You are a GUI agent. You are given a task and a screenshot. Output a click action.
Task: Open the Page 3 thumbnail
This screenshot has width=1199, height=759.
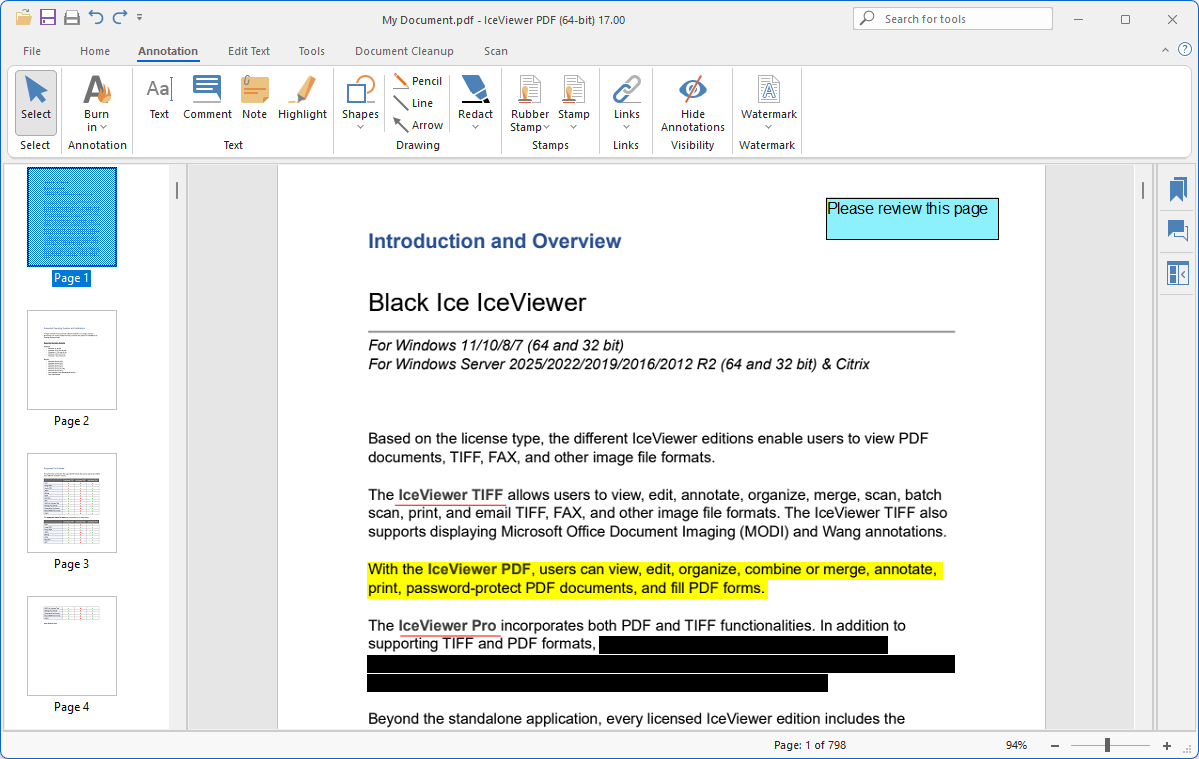[x=72, y=503]
